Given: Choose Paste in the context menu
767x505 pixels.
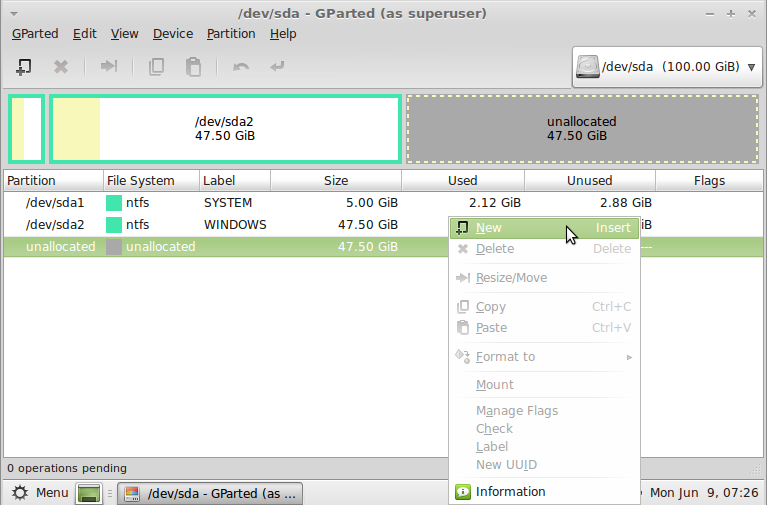Looking at the screenshot, I should pyautogui.click(x=544, y=327).
